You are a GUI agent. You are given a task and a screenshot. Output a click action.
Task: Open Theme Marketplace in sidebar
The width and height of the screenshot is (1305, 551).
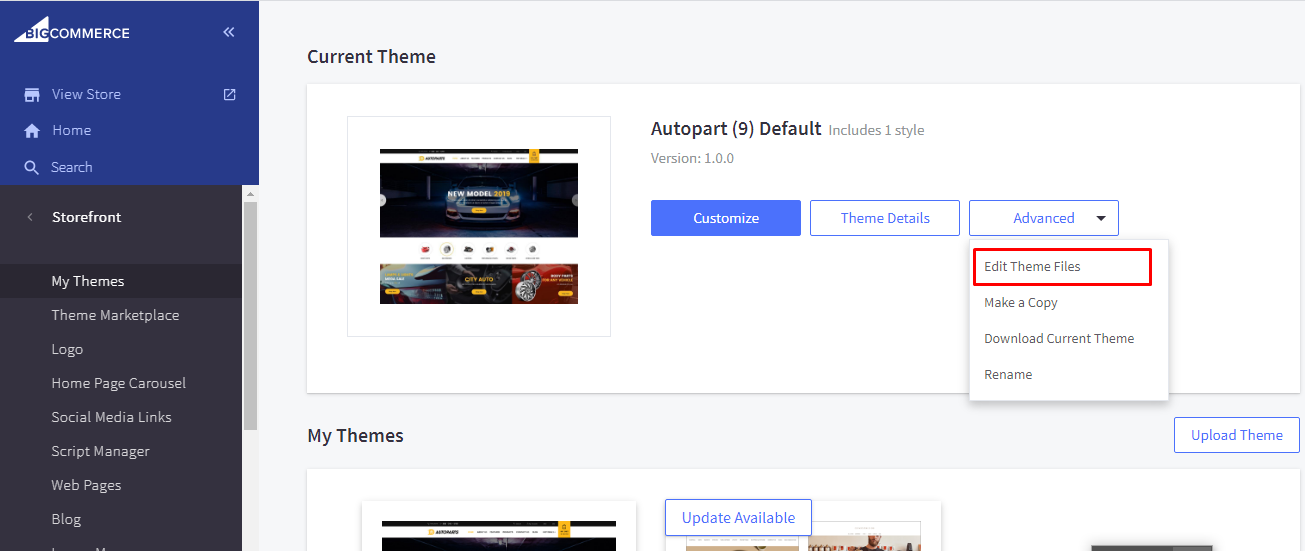click(115, 315)
